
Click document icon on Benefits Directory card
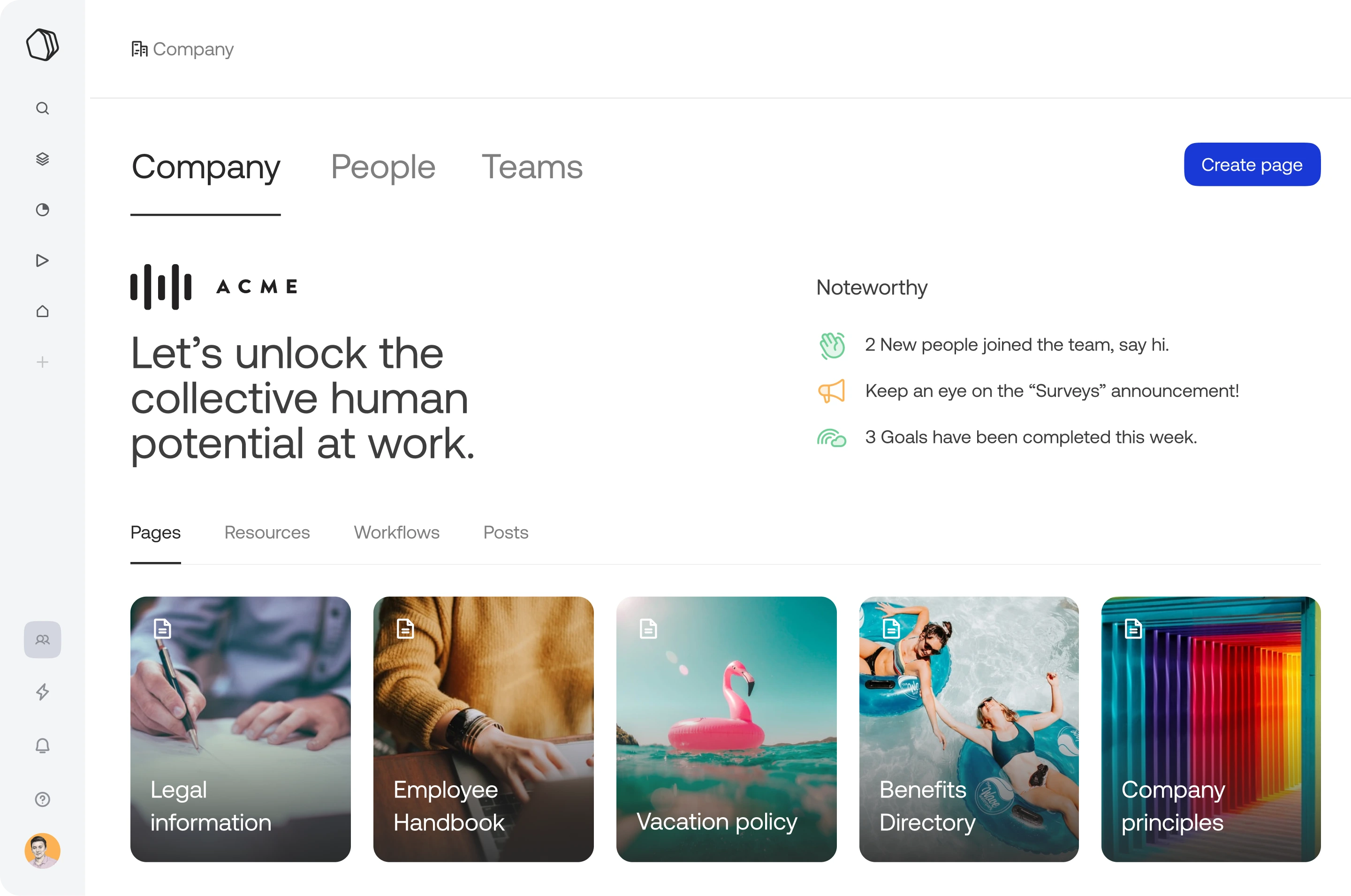coord(891,629)
